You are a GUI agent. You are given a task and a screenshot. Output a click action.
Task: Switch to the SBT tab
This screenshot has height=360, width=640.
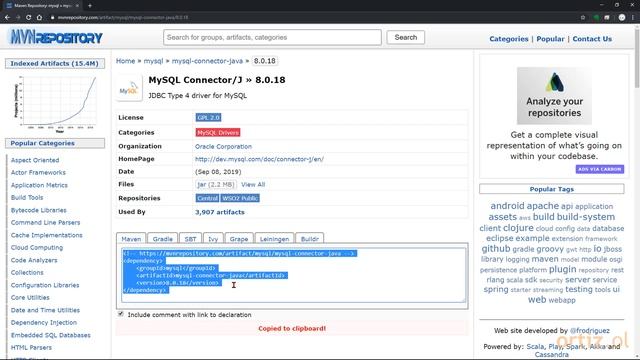(x=190, y=239)
